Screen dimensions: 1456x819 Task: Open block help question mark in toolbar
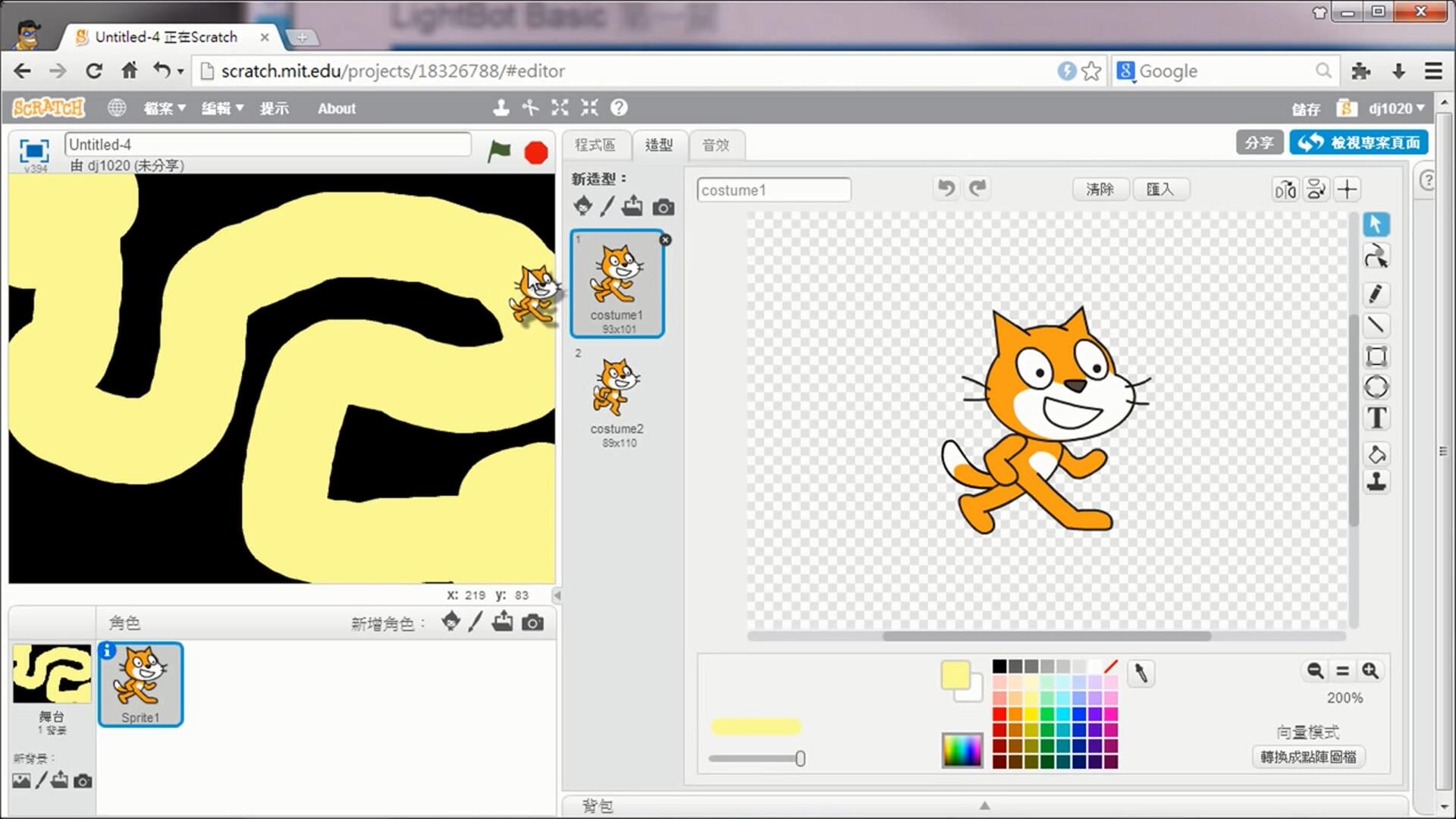619,108
